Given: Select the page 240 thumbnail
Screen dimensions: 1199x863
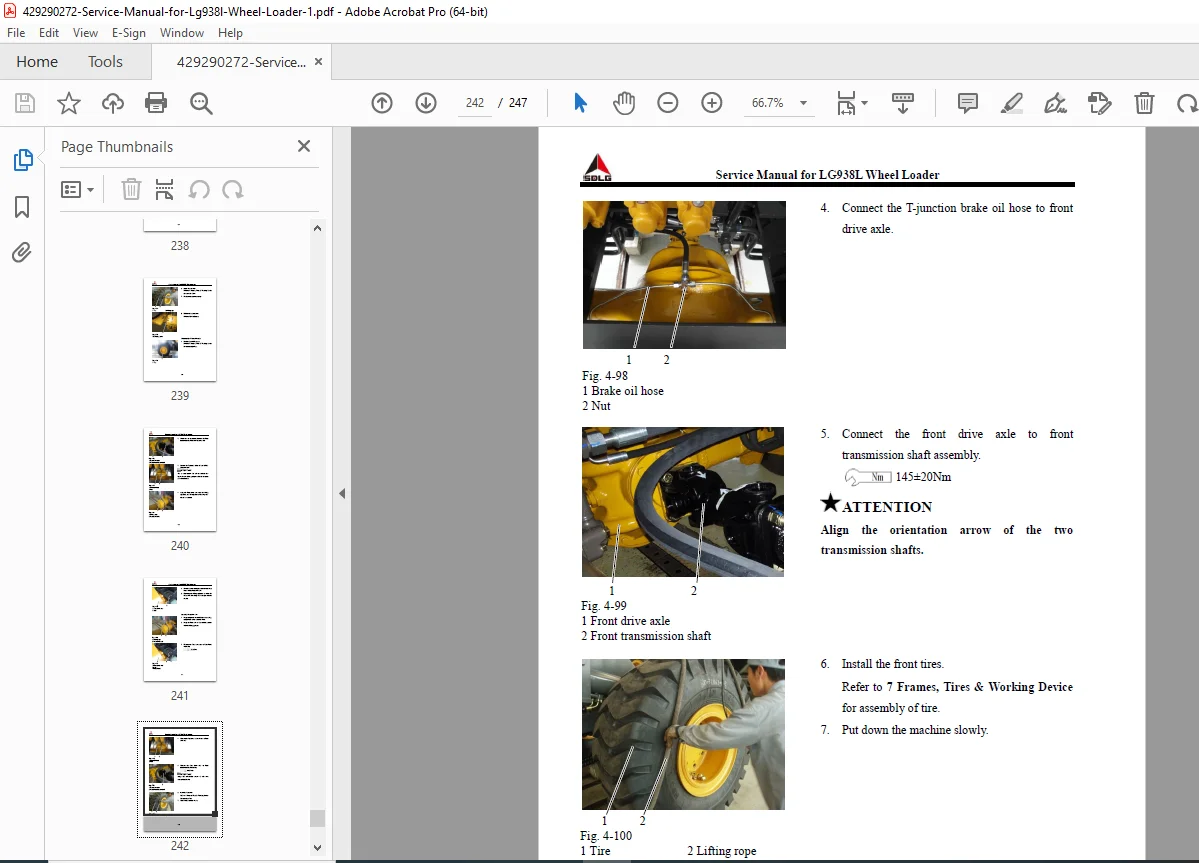Looking at the screenshot, I should [180, 479].
